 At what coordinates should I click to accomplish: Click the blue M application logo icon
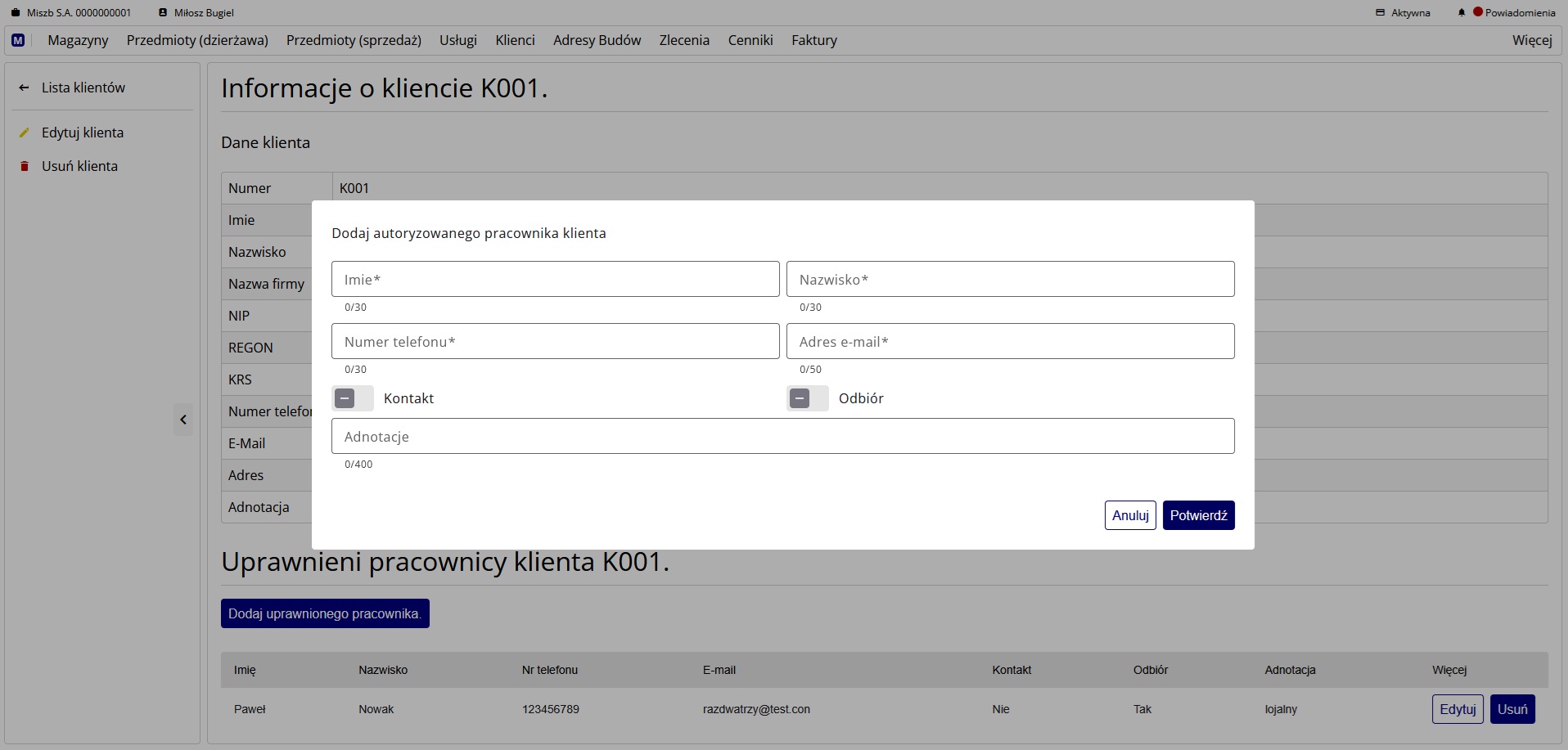click(x=18, y=40)
